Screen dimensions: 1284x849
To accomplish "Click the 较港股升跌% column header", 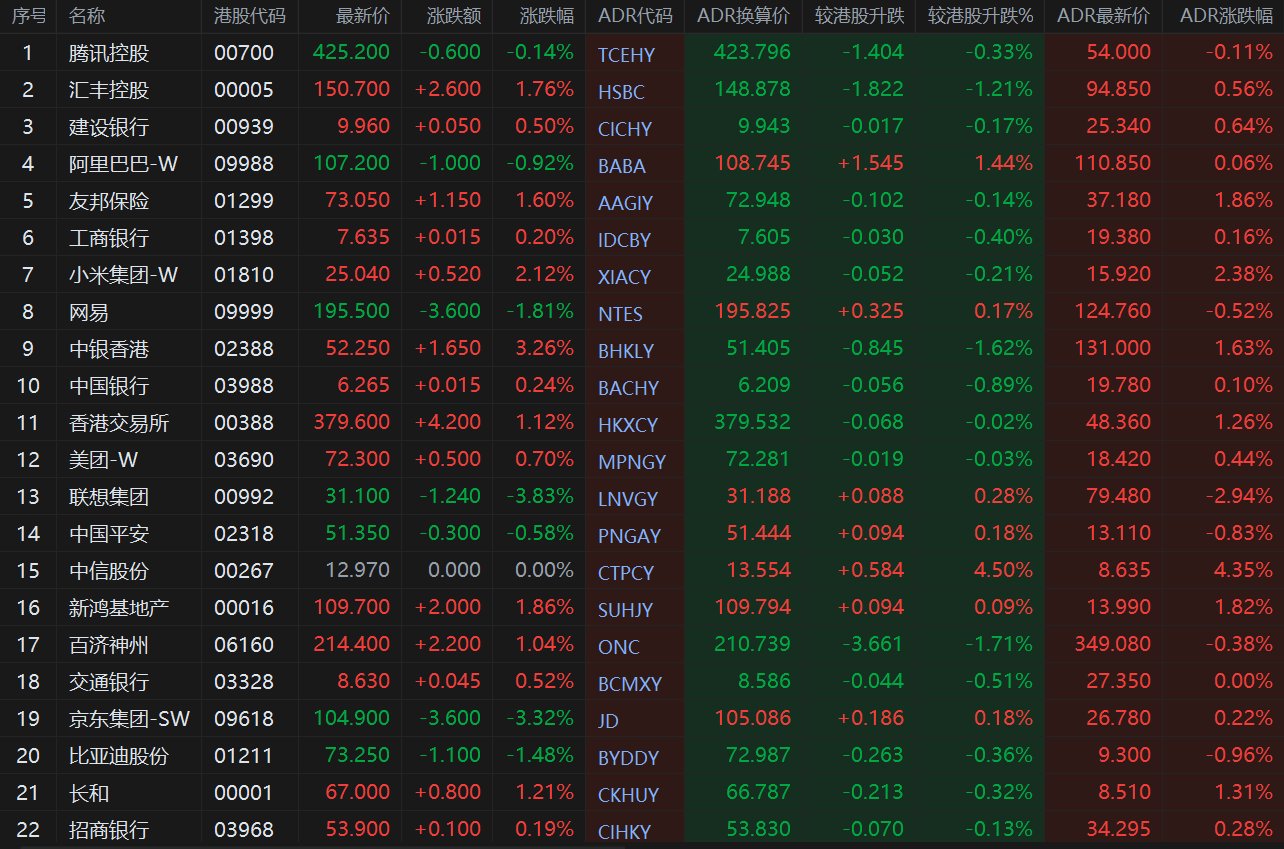I will tap(980, 16).
